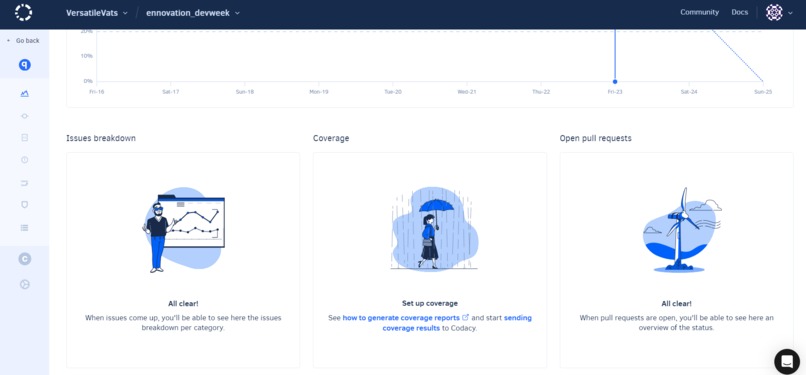This screenshot has width=806, height=375.
Task: Click the 'Open pull requests' heading
Action: (595, 138)
